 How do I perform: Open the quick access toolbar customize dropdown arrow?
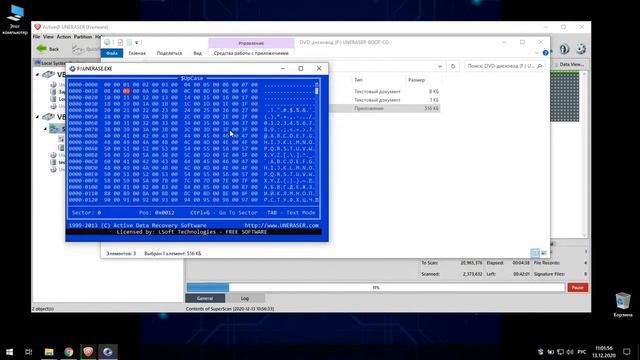coord(137,42)
